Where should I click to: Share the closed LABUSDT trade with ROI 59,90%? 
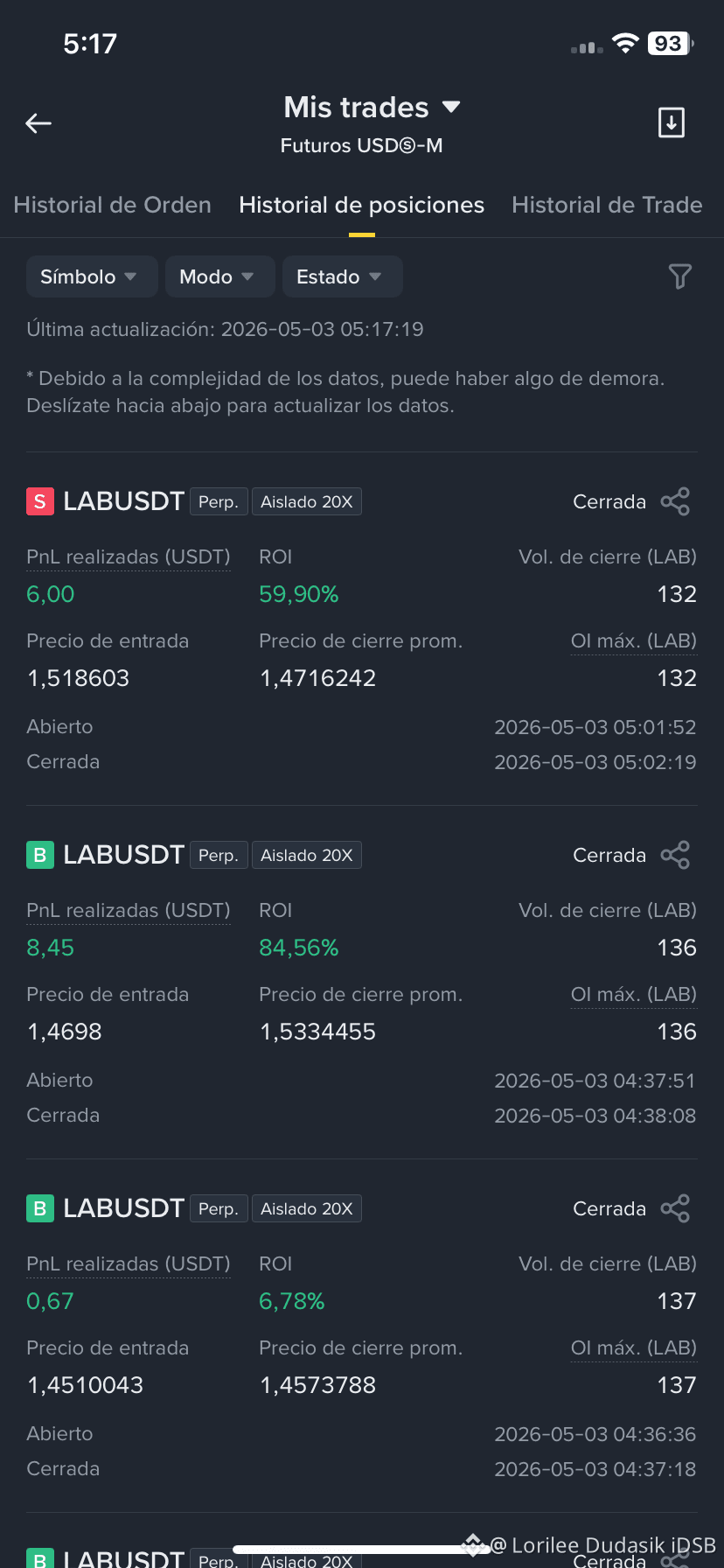click(675, 501)
